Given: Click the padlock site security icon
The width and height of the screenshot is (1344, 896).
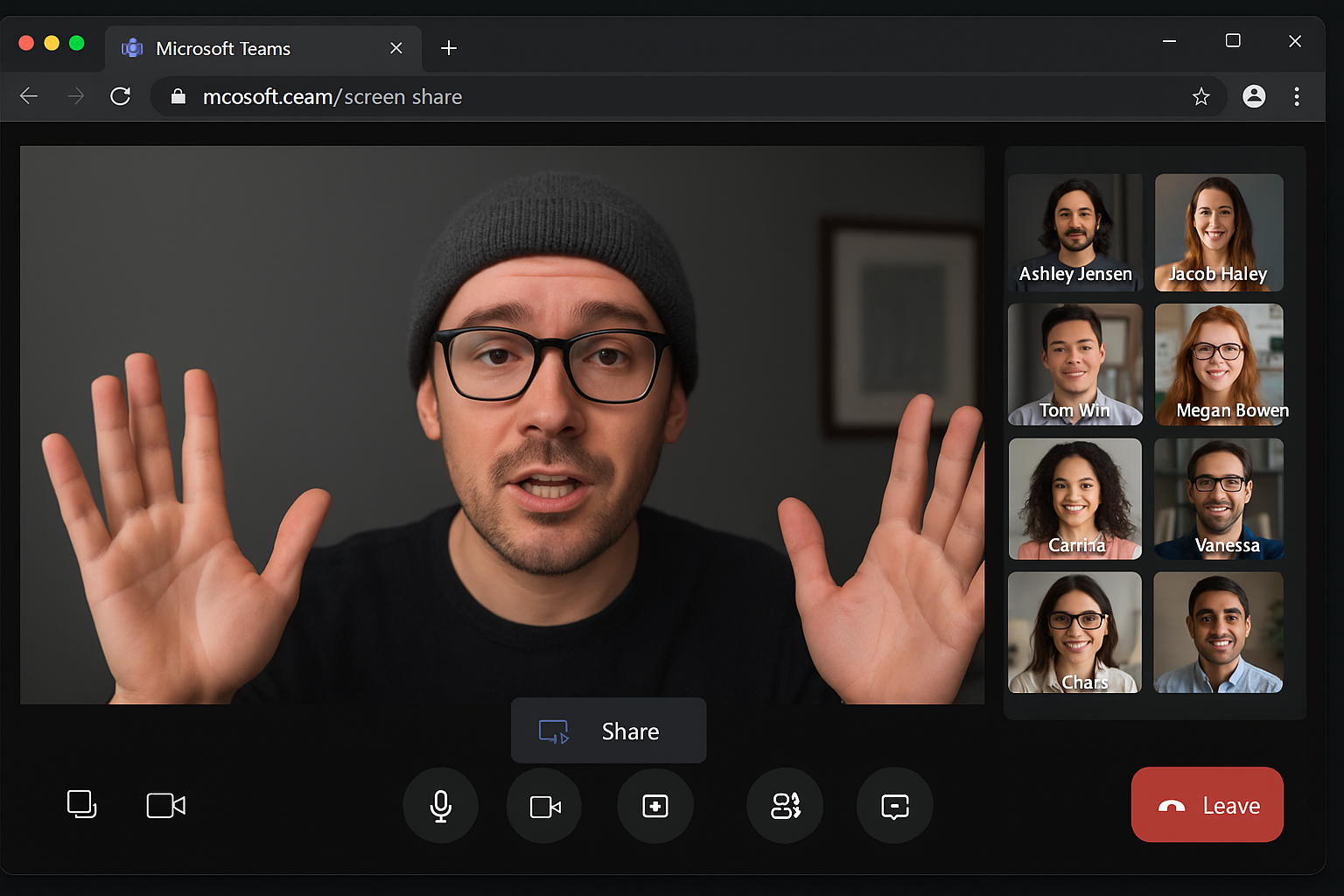Looking at the screenshot, I should click(178, 96).
